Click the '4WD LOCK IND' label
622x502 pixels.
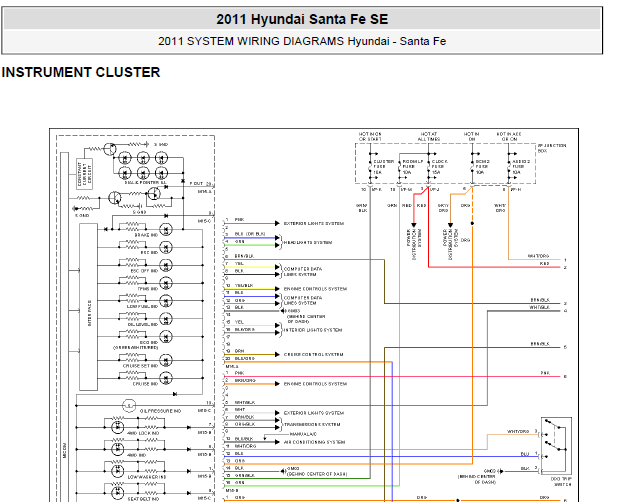pos(143,433)
